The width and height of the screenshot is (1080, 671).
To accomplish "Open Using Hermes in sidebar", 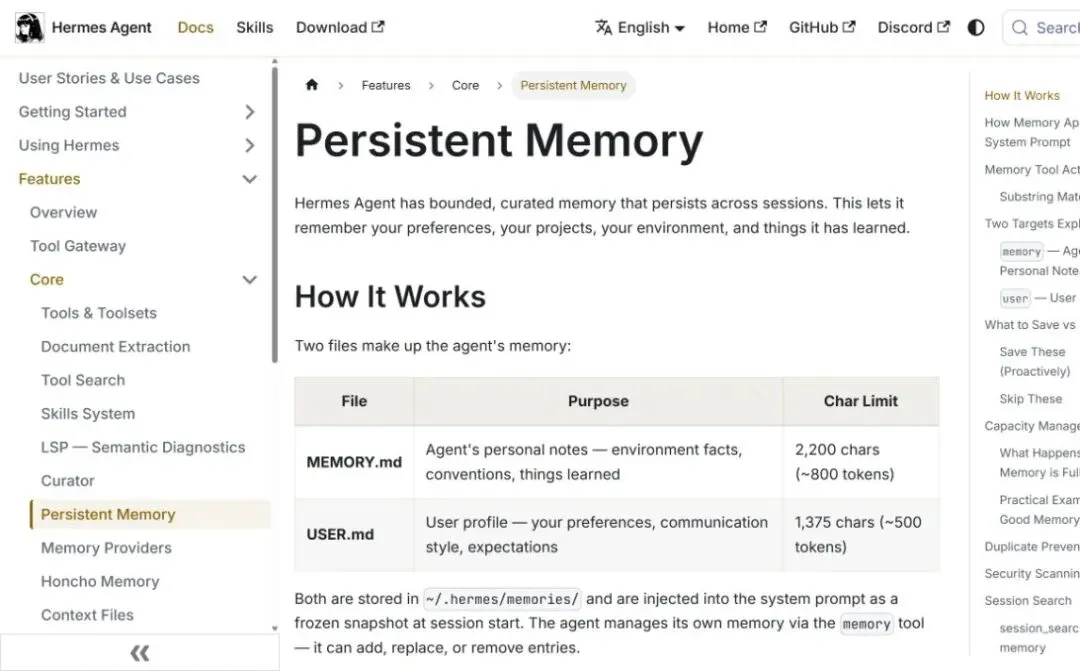I will click(69, 145).
